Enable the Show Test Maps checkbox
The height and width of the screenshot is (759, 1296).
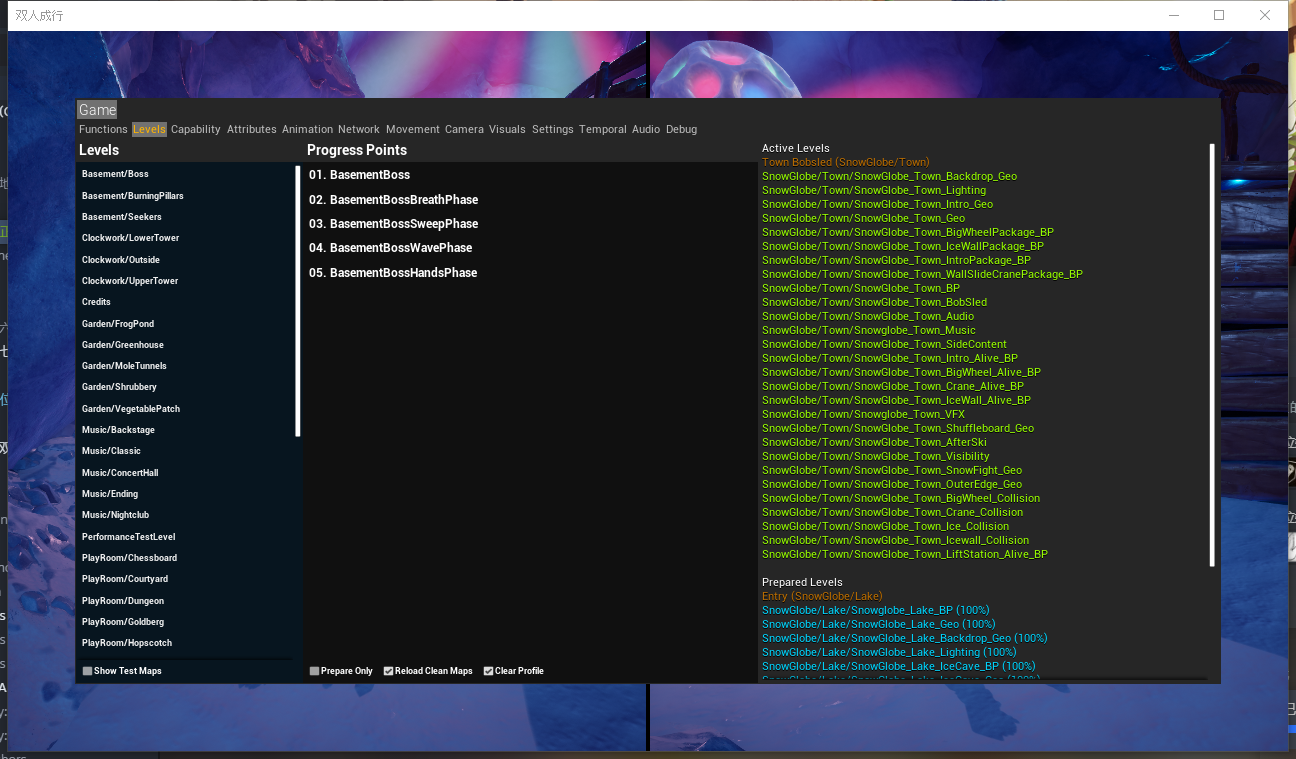point(88,671)
